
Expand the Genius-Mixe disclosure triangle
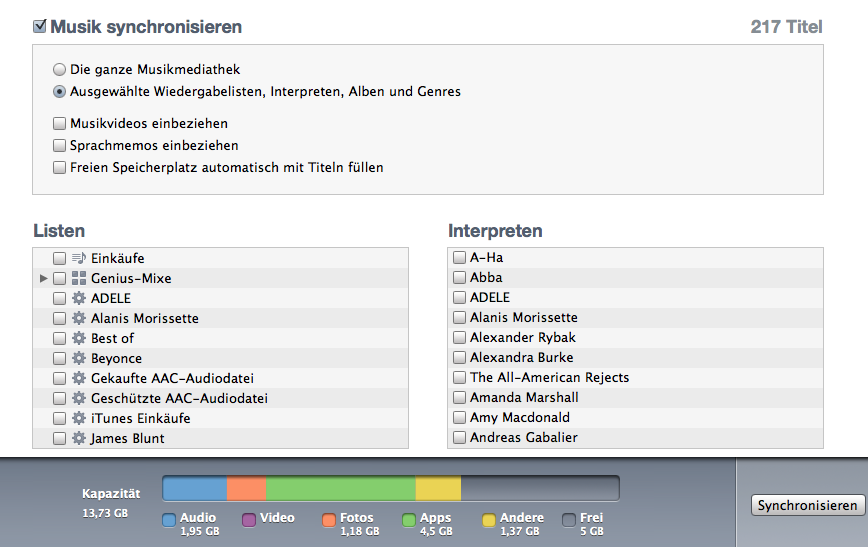click(43, 278)
